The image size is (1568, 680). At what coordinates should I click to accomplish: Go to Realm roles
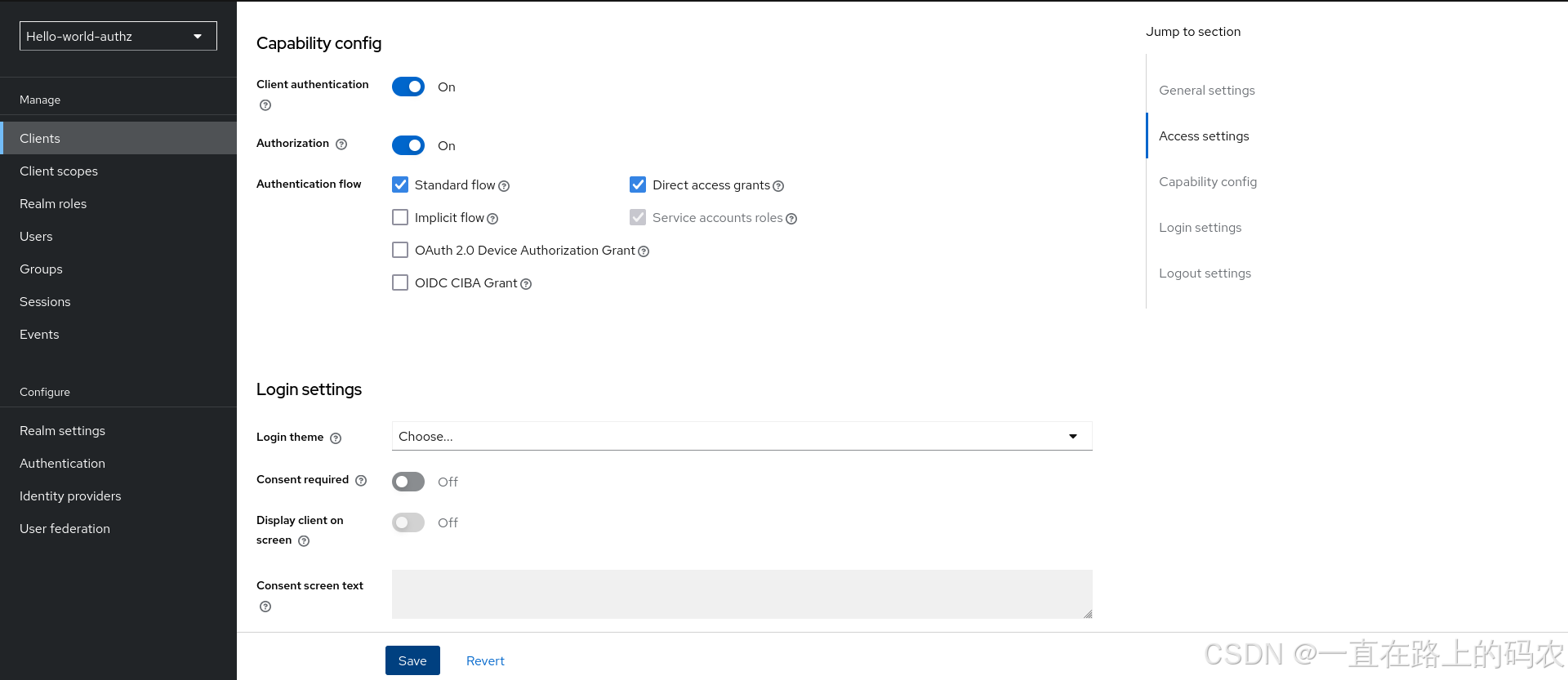(x=118, y=203)
